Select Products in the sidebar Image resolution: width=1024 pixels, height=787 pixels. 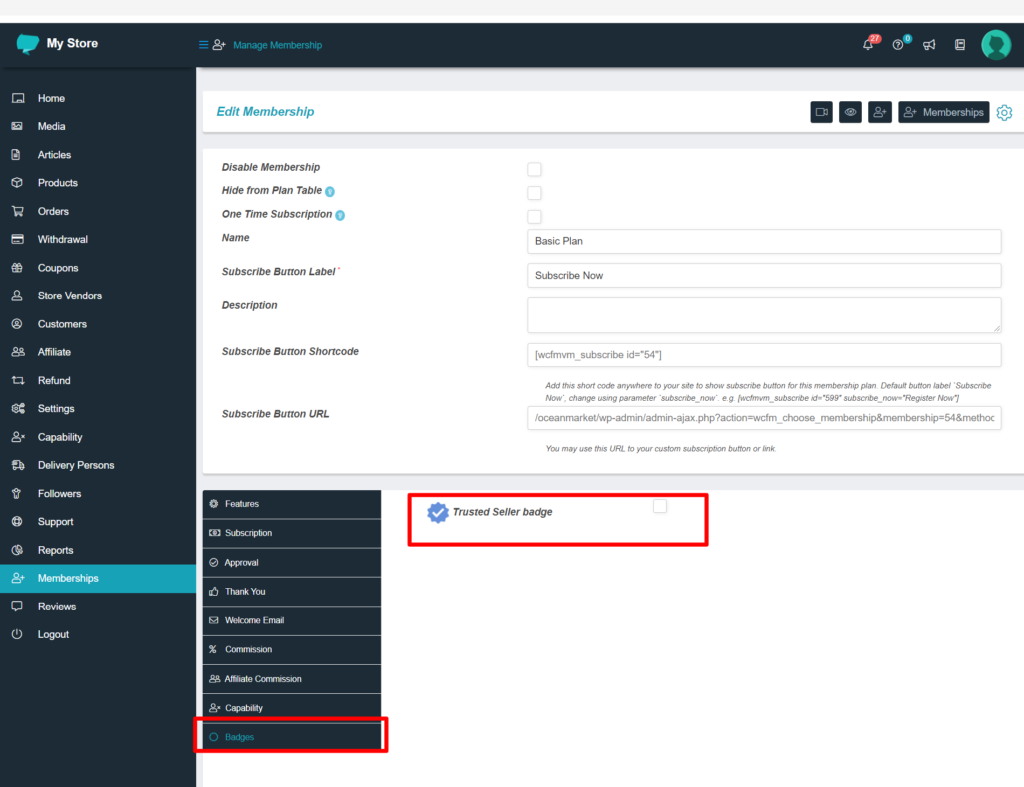(57, 183)
